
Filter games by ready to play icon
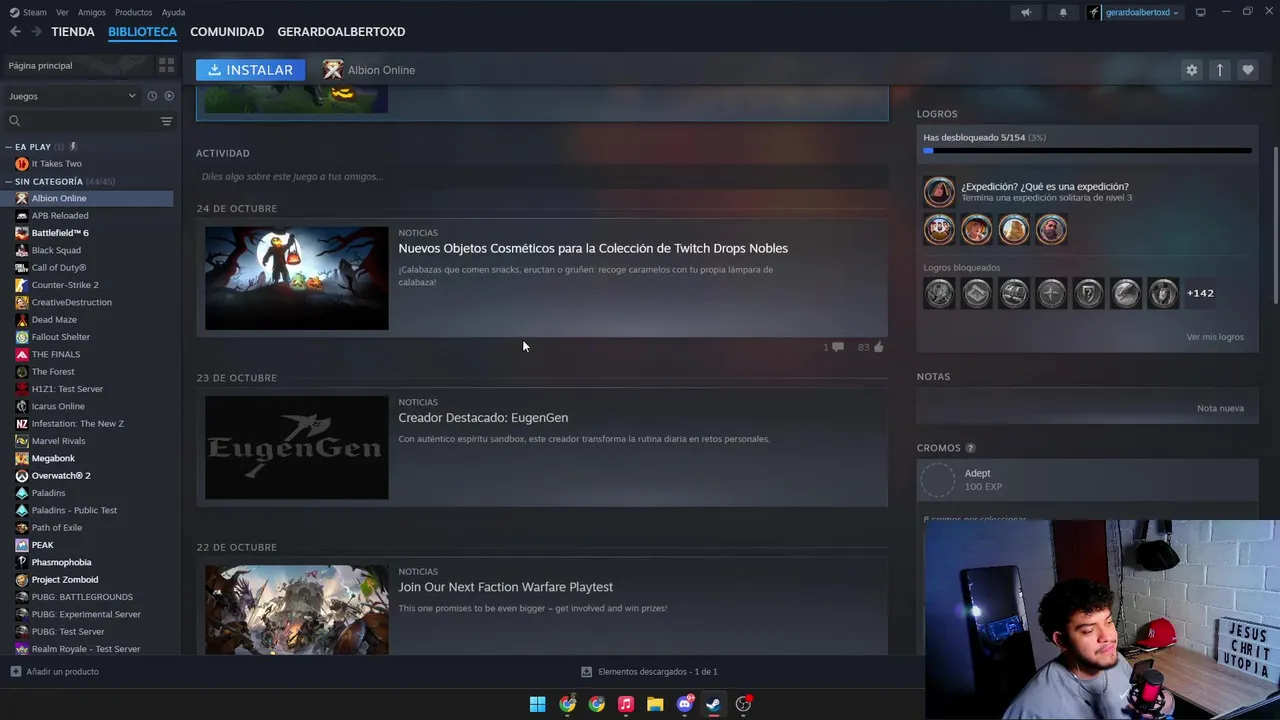[169, 96]
